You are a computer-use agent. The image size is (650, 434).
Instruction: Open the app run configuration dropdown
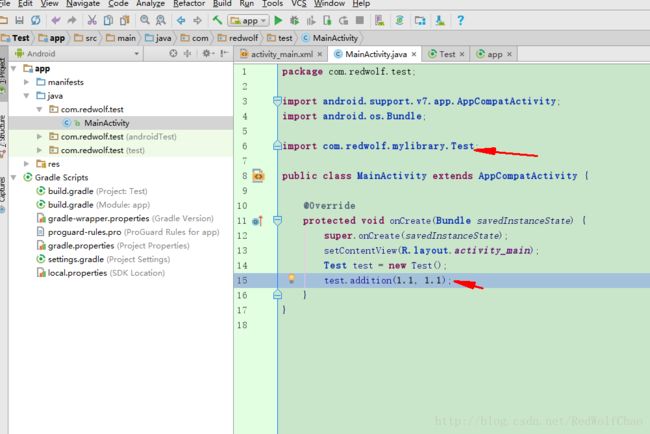248,20
